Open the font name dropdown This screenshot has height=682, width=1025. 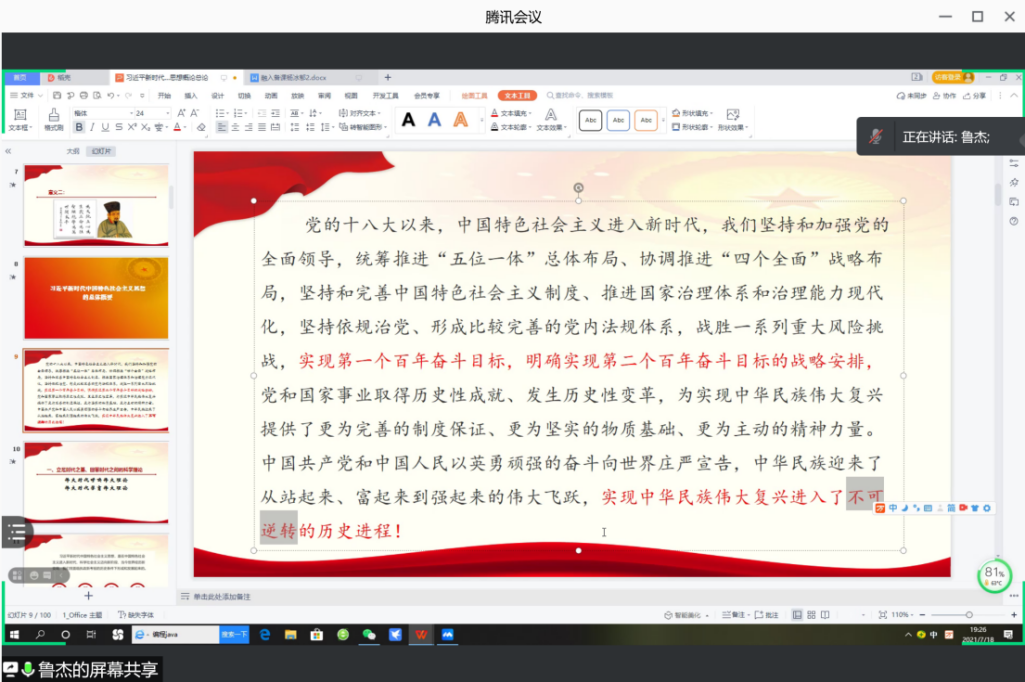click(129, 113)
